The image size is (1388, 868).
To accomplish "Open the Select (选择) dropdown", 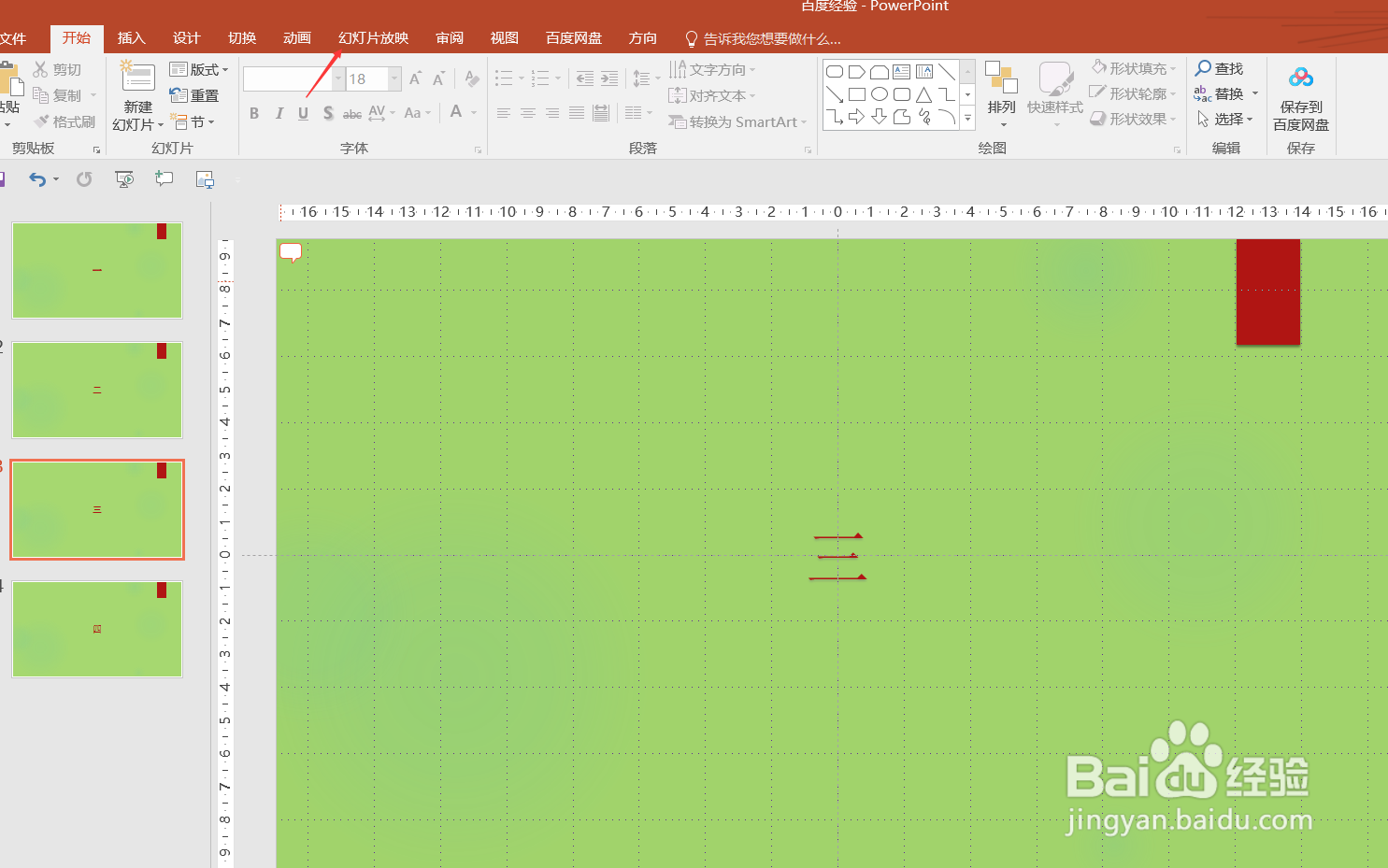I will click(x=1224, y=119).
